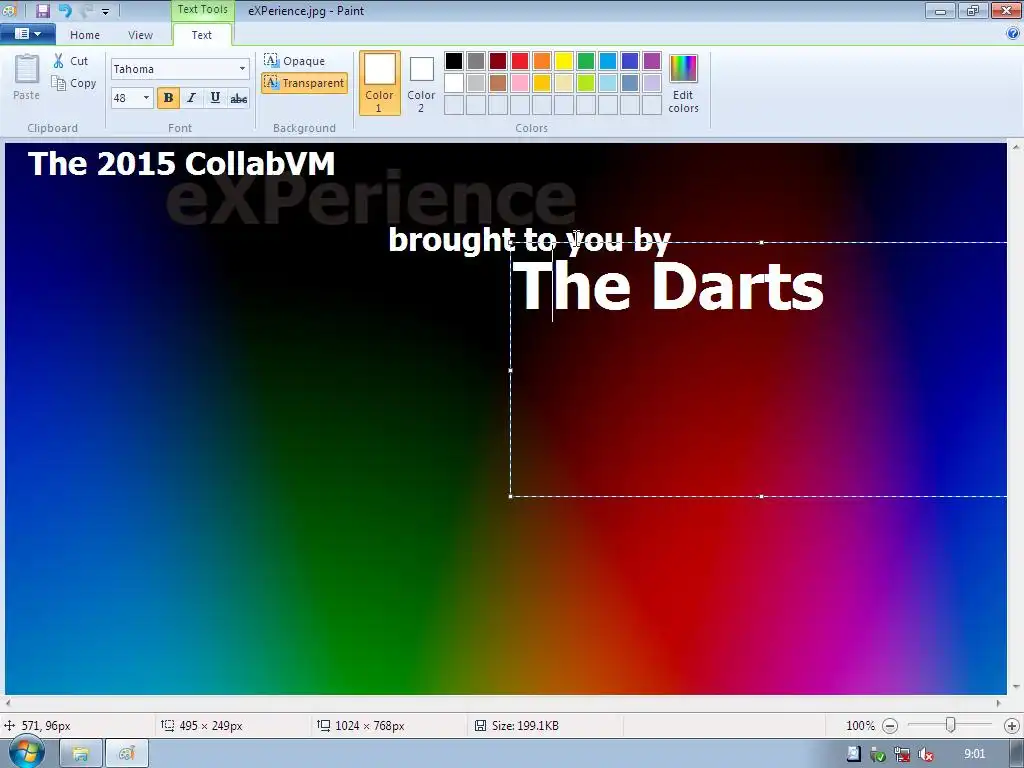Screen dimensions: 1024x768
Task: Switch to the Home tab
Action: coord(85,35)
